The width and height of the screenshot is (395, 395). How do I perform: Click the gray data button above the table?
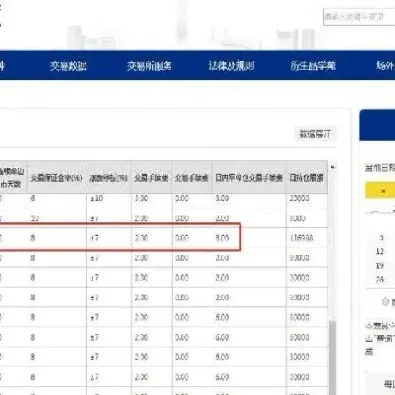pyautogui.click(x=315, y=134)
